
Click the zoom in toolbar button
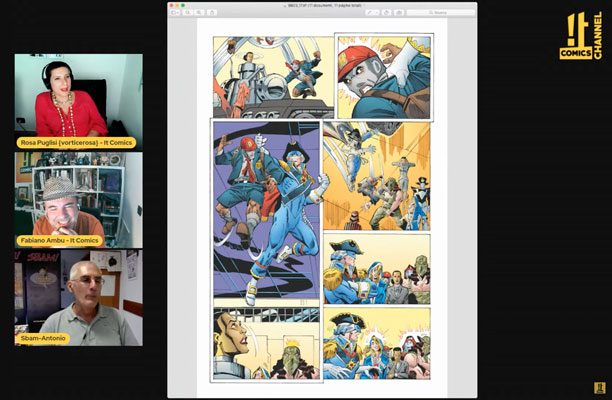pyautogui.click(x=199, y=12)
